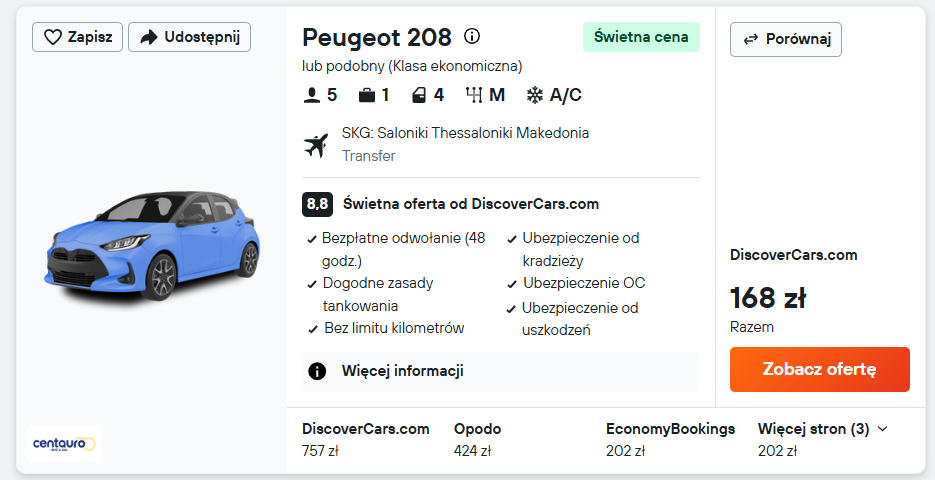Share the offer via Udostępnij button
Image resolution: width=935 pixels, height=480 pixels.
click(x=190, y=37)
